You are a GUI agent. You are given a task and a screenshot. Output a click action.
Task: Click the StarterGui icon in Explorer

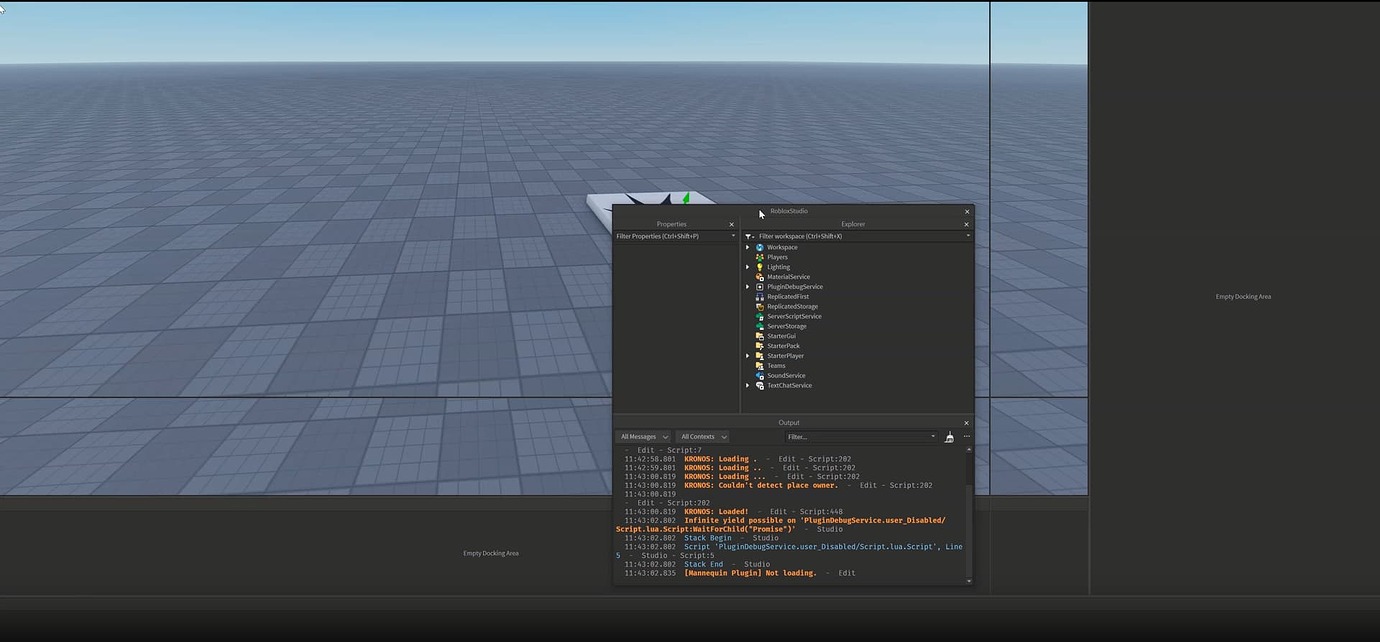[760, 336]
